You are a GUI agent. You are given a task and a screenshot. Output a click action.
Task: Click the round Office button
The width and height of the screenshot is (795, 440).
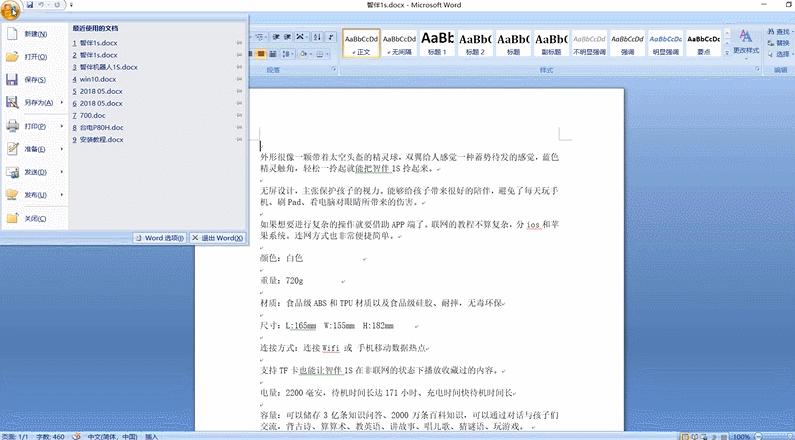(11, 9)
